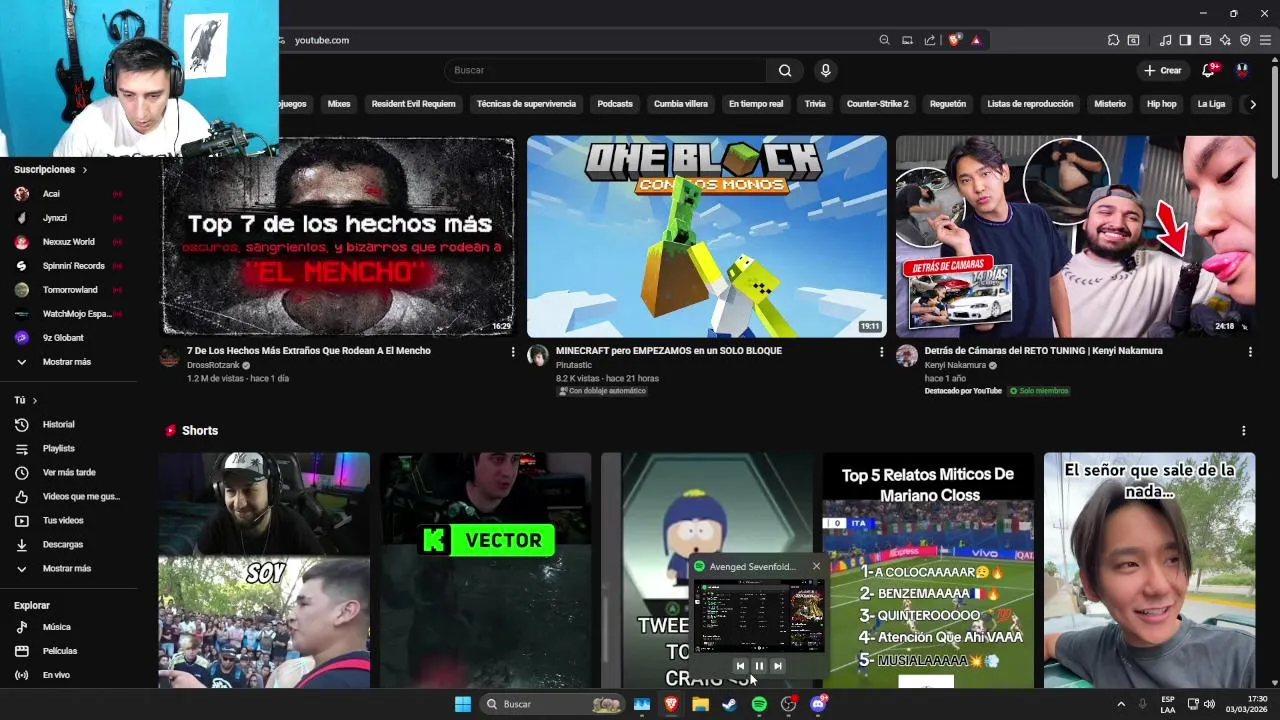Open Ver más tarde in sidebar
The image size is (1280, 720).
[68, 473]
